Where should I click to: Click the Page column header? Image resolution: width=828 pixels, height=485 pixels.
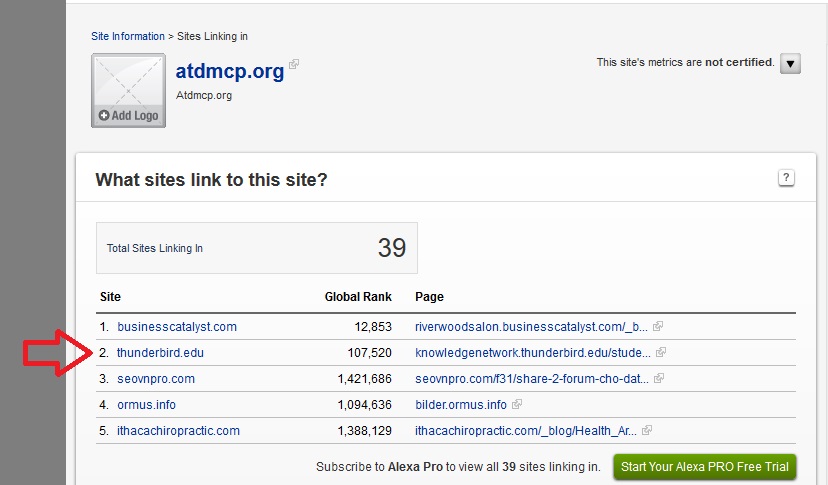pos(429,297)
